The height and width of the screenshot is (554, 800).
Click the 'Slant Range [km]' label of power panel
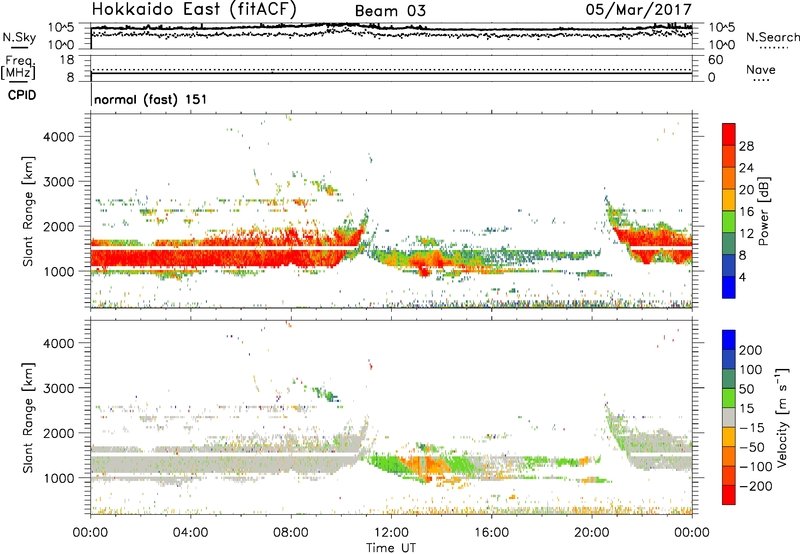point(29,211)
